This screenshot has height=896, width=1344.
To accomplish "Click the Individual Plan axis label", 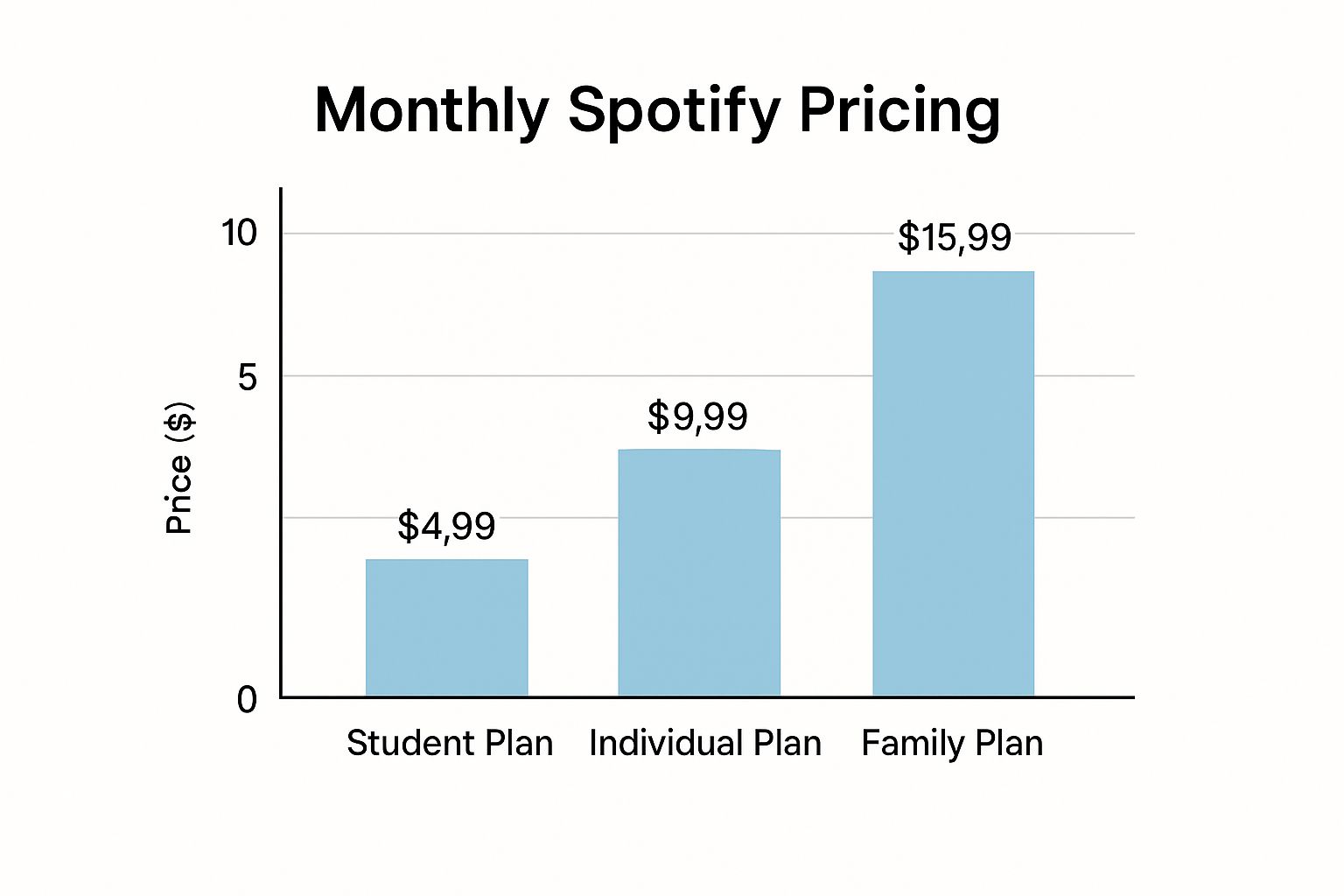I will coord(705,744).
